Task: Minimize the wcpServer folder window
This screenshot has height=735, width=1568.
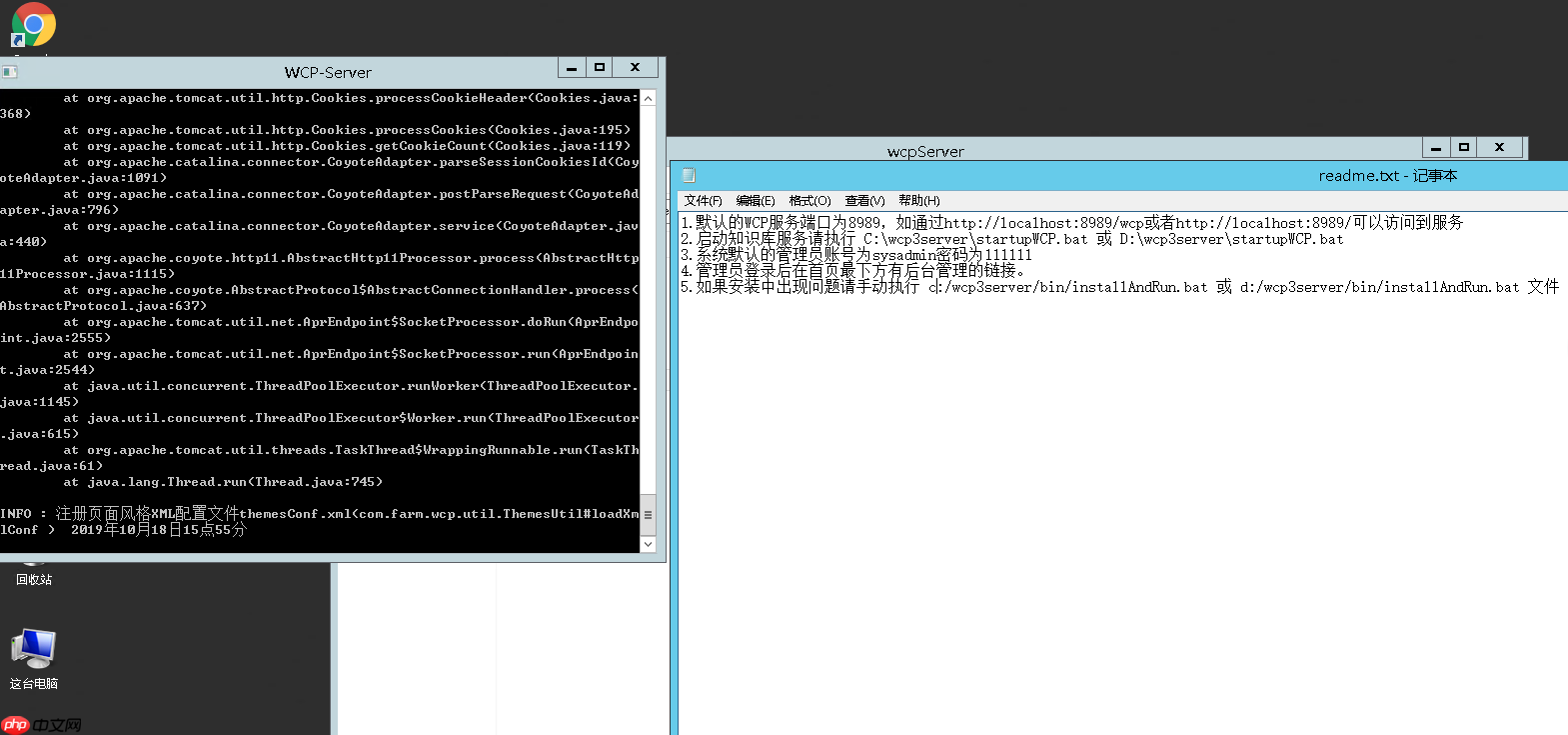Action: [1436, 148]
